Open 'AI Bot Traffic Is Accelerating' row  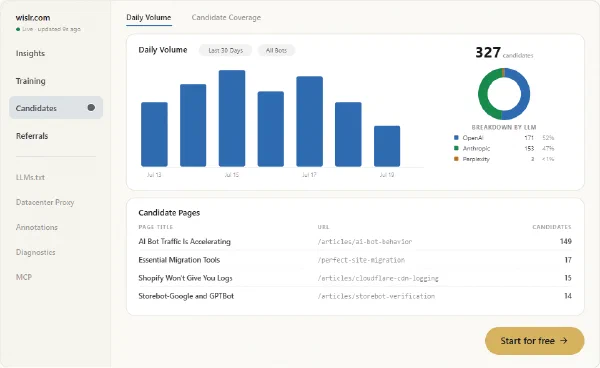(x=355, y=241)
